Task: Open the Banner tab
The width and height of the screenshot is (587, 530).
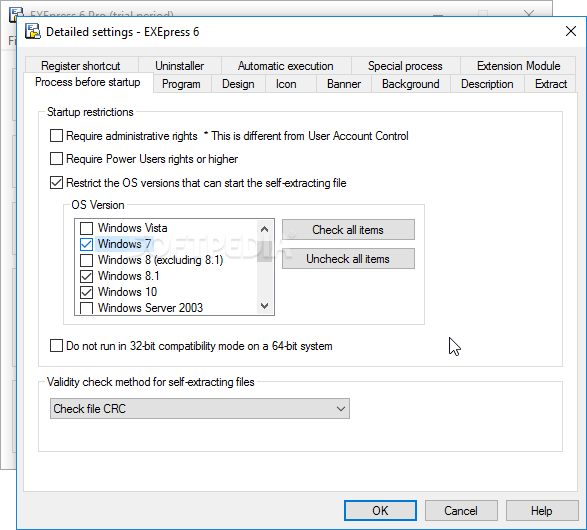Action: 344,84
